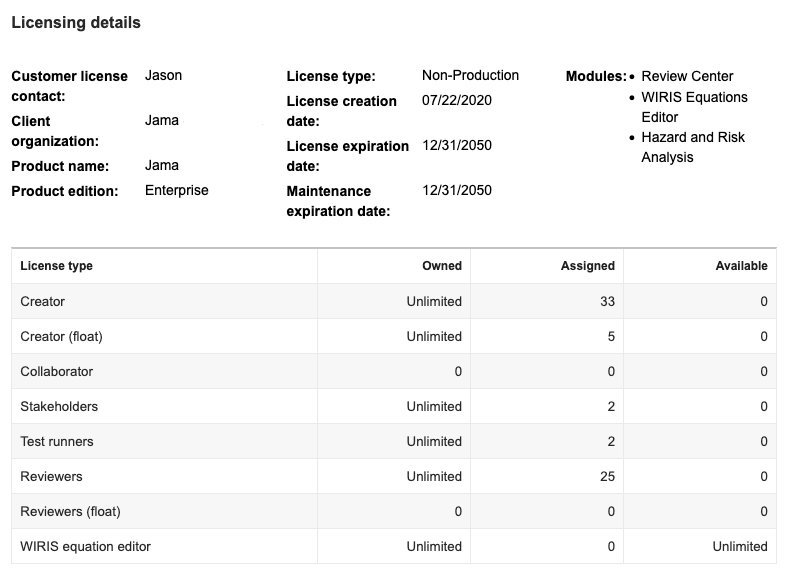The width and height of the screenshot is (786, 572).
Task: Select the WIRIS Equations Editor module entry
Action: [694, 107]
